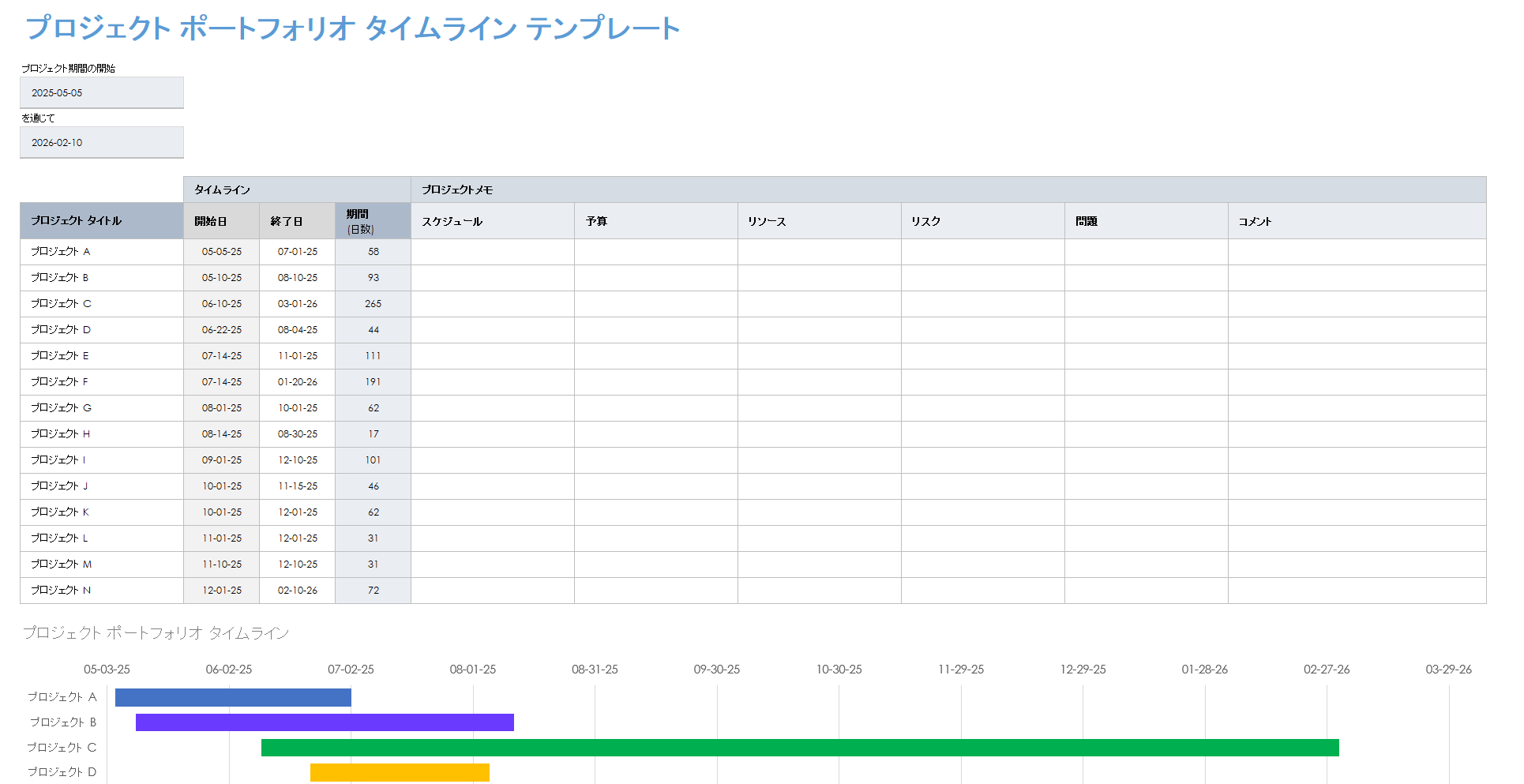Click start date 05-05-25 of Project A
Image resolution: width=1524 pixels, height=784 pixels.
pos(221,252)
